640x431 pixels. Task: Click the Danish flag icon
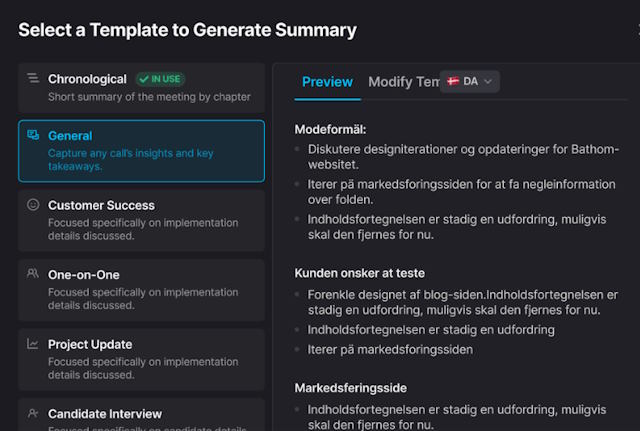coord(453,81)
